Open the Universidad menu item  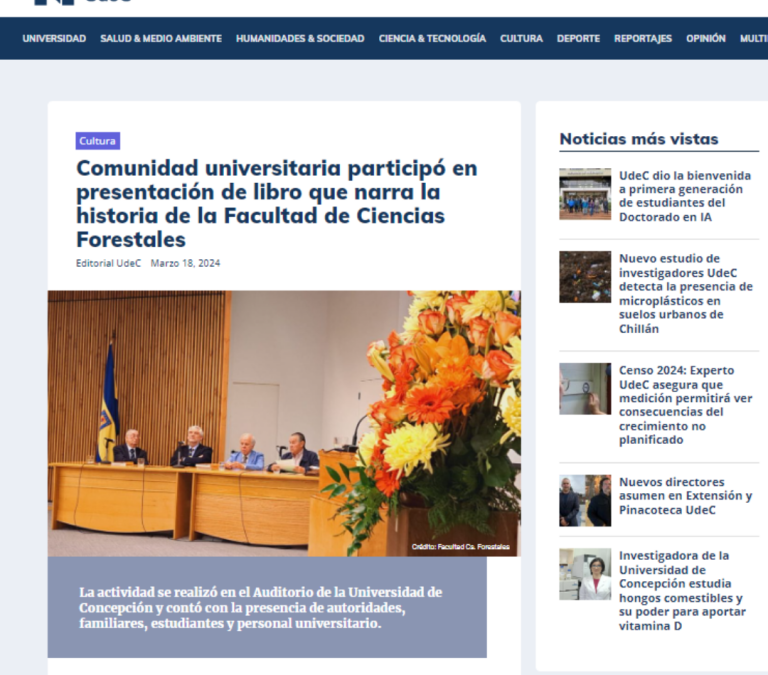[x=54, y=39]
